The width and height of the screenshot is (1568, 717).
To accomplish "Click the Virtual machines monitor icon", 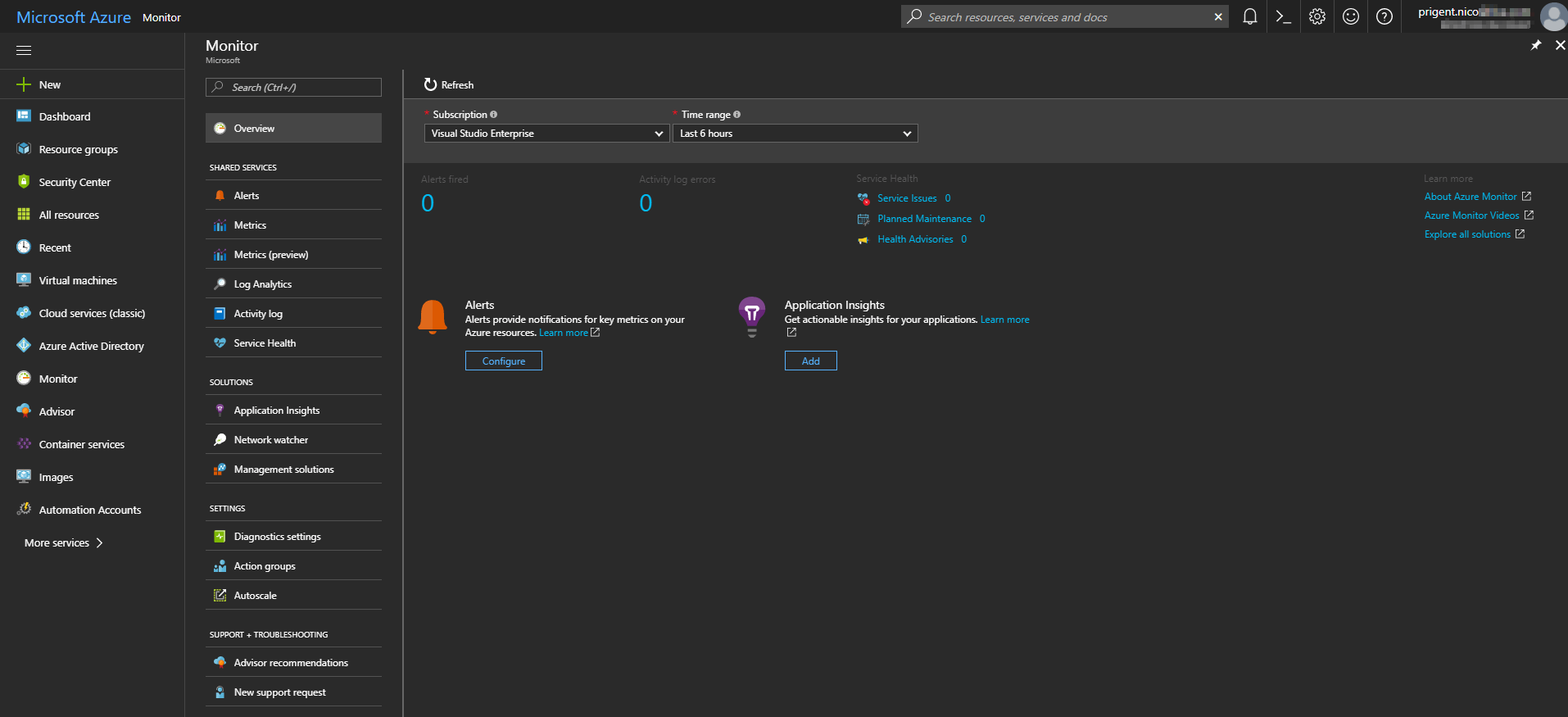I will 24,280.
